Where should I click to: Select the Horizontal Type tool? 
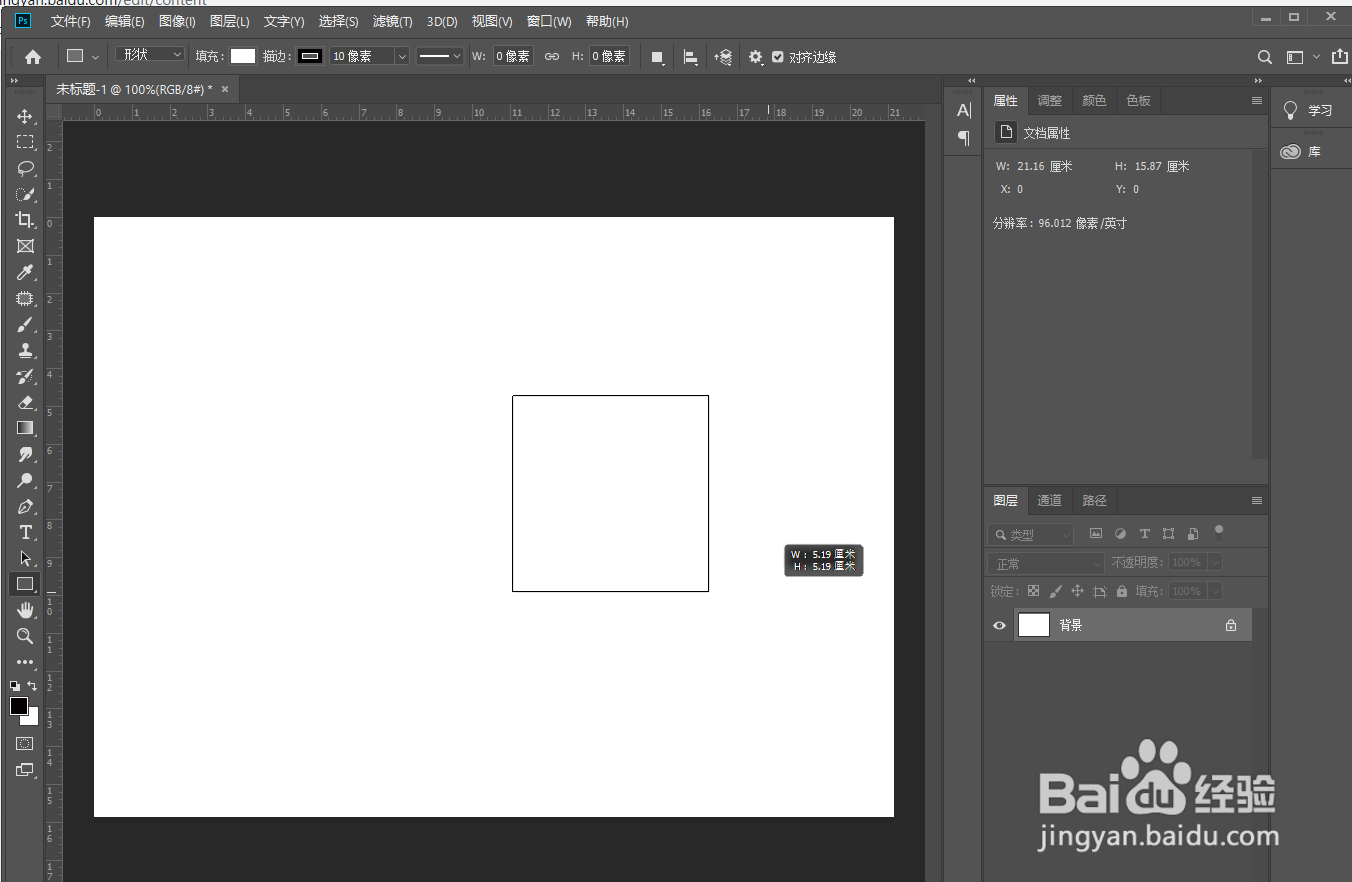tap(25, 532)
